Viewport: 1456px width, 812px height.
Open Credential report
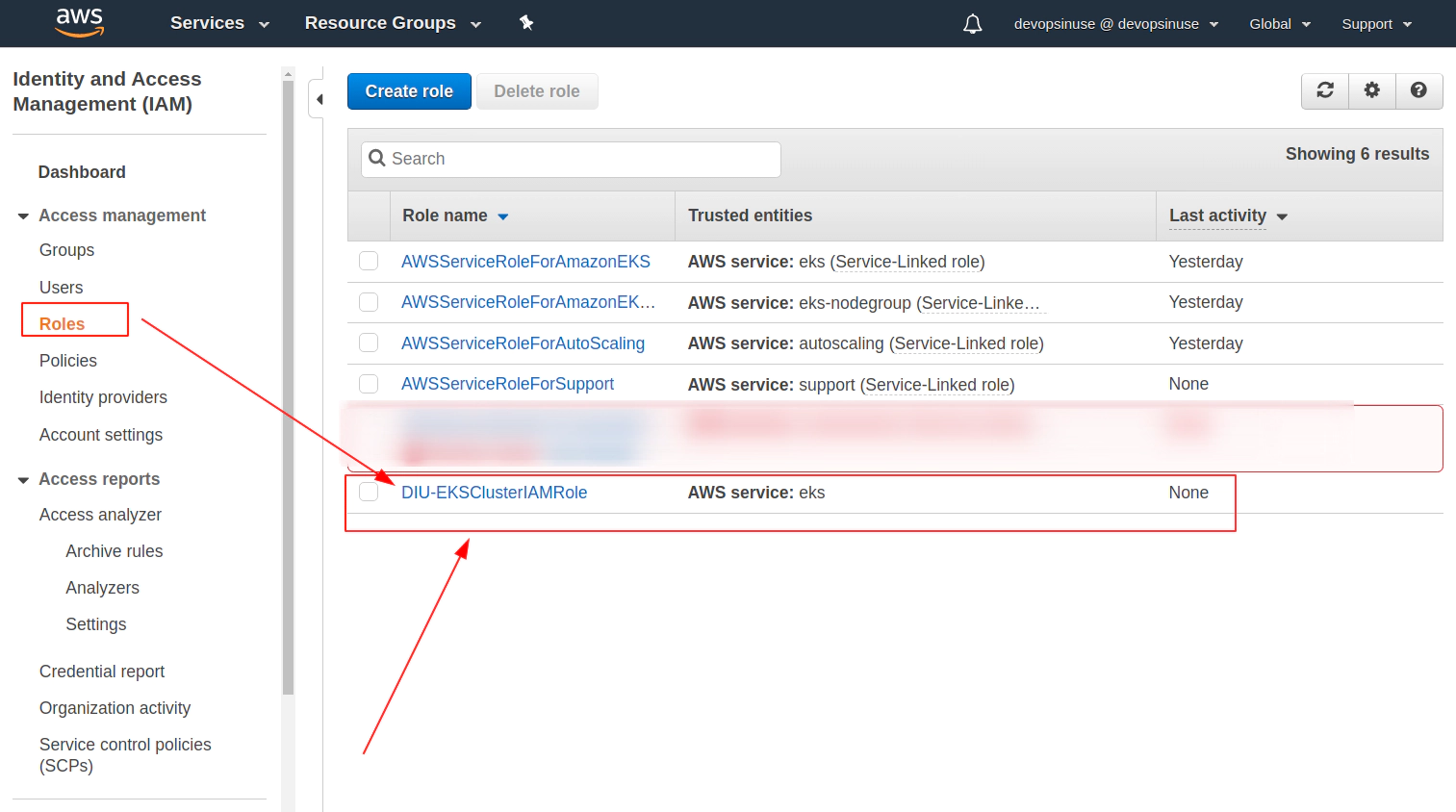(102, 672)
